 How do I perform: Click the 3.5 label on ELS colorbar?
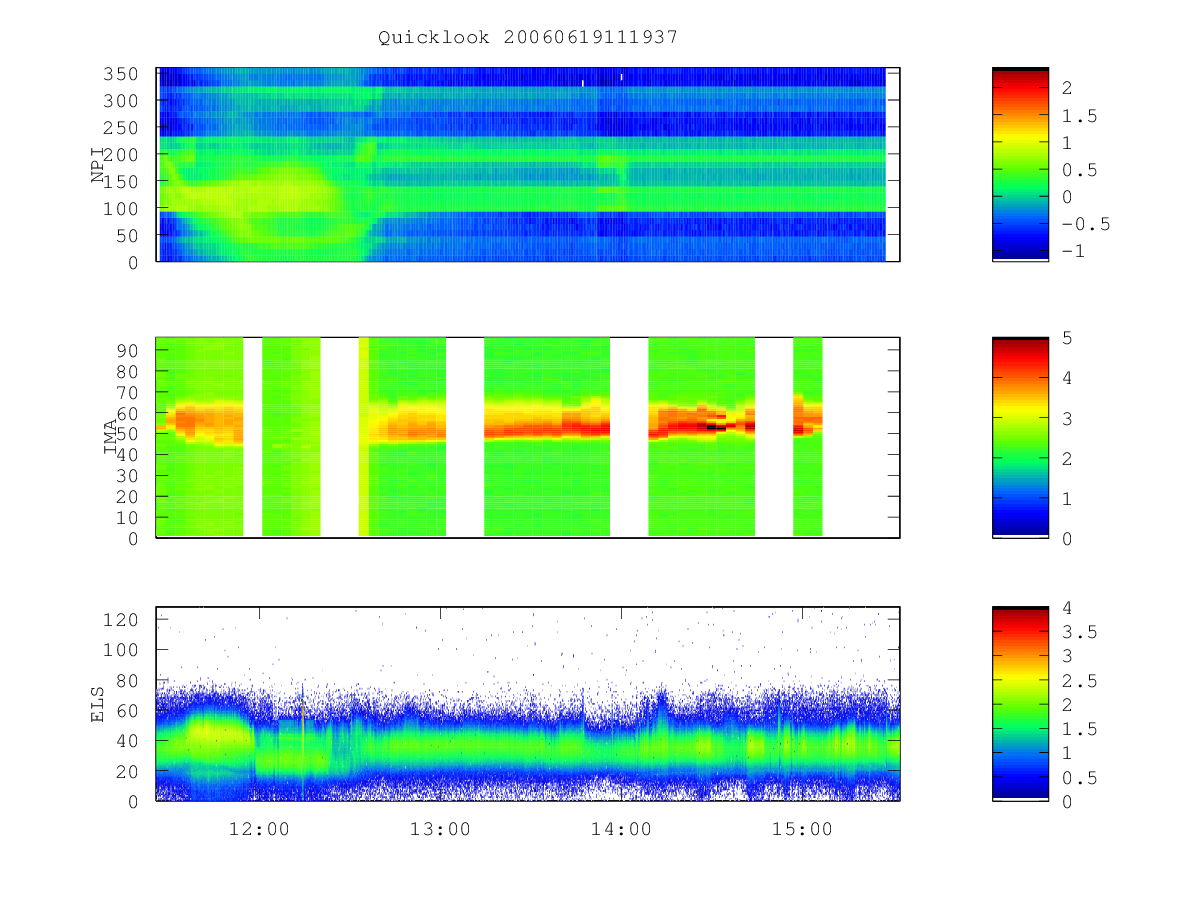(x=1079, y=632)
